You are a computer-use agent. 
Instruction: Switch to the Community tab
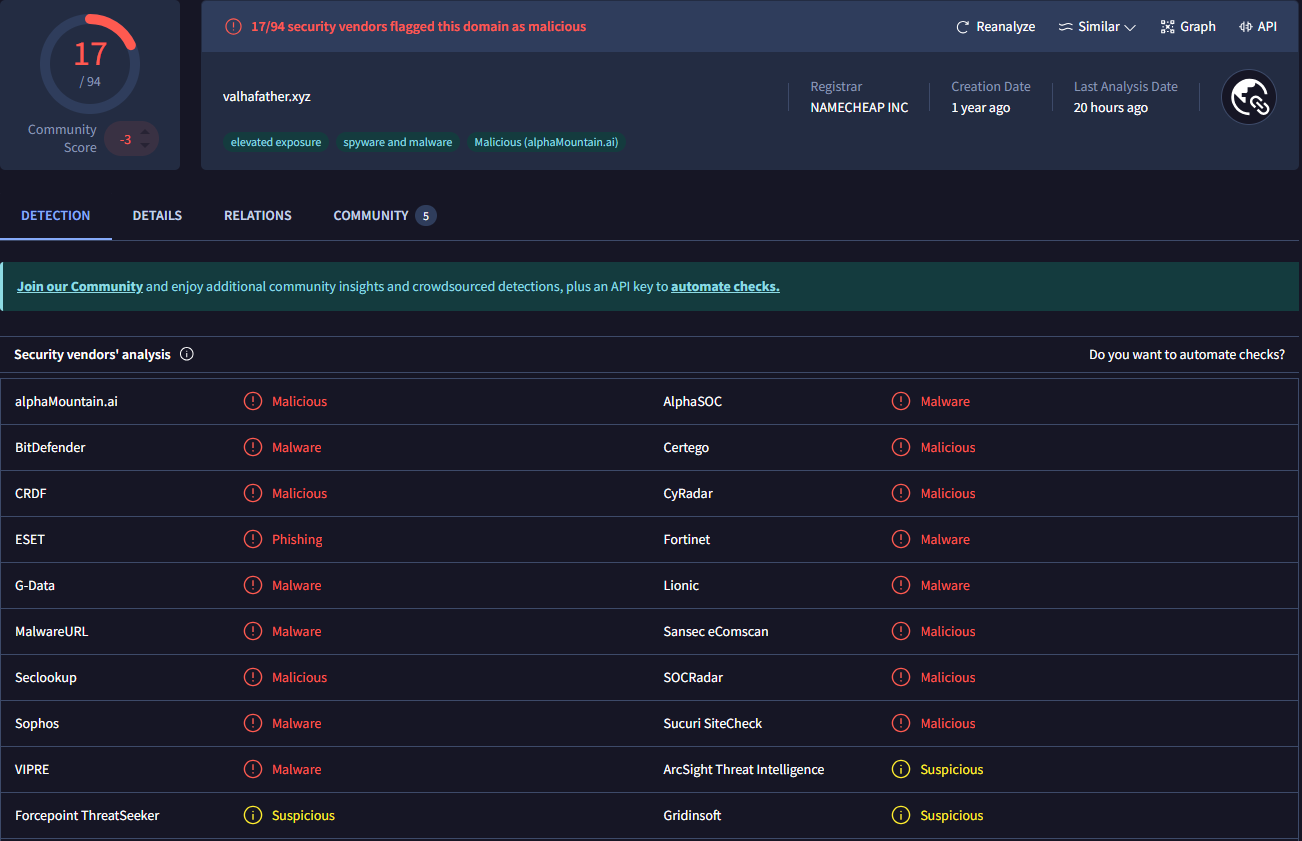click(x=384, y=215)
